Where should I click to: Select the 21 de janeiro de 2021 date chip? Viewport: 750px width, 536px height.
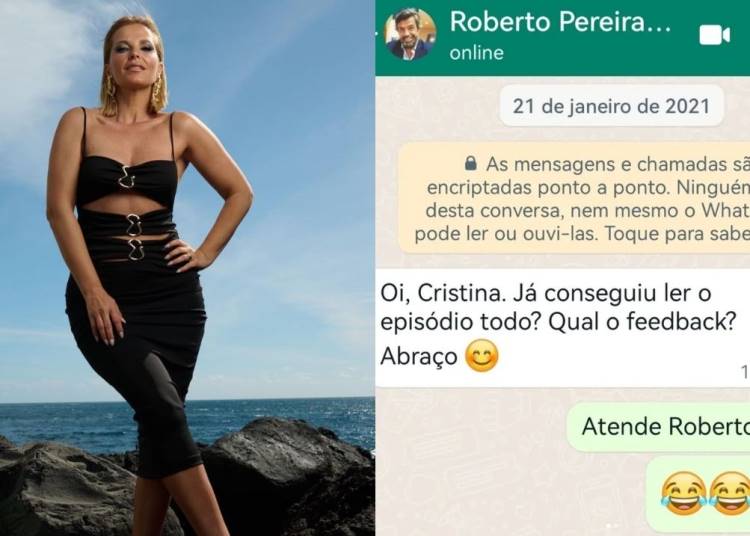pyautogui.click(x=611, y=106)
